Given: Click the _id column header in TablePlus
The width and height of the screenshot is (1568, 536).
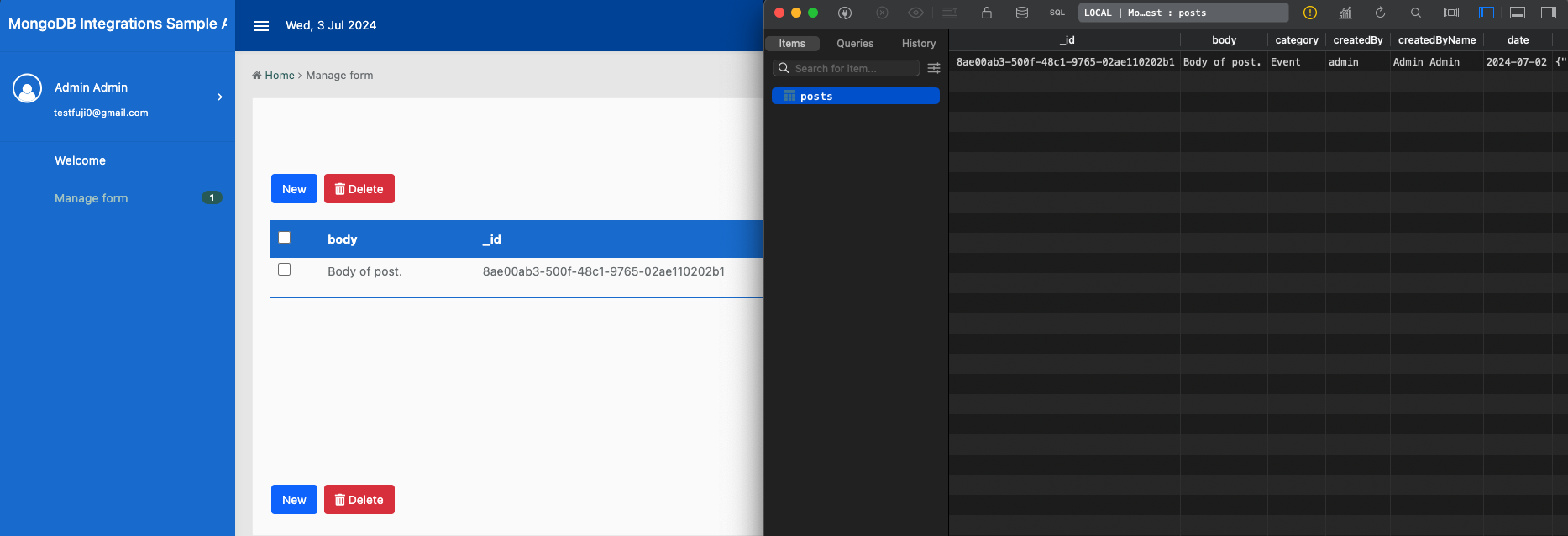Looking at the screenshot, I should 1066,40.
